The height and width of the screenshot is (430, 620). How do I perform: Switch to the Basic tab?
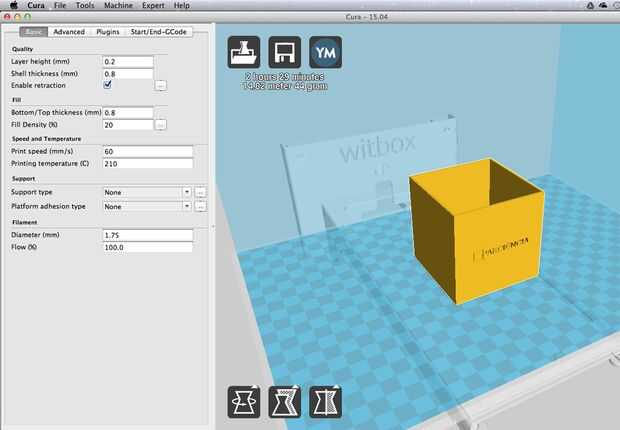[34, 32]
